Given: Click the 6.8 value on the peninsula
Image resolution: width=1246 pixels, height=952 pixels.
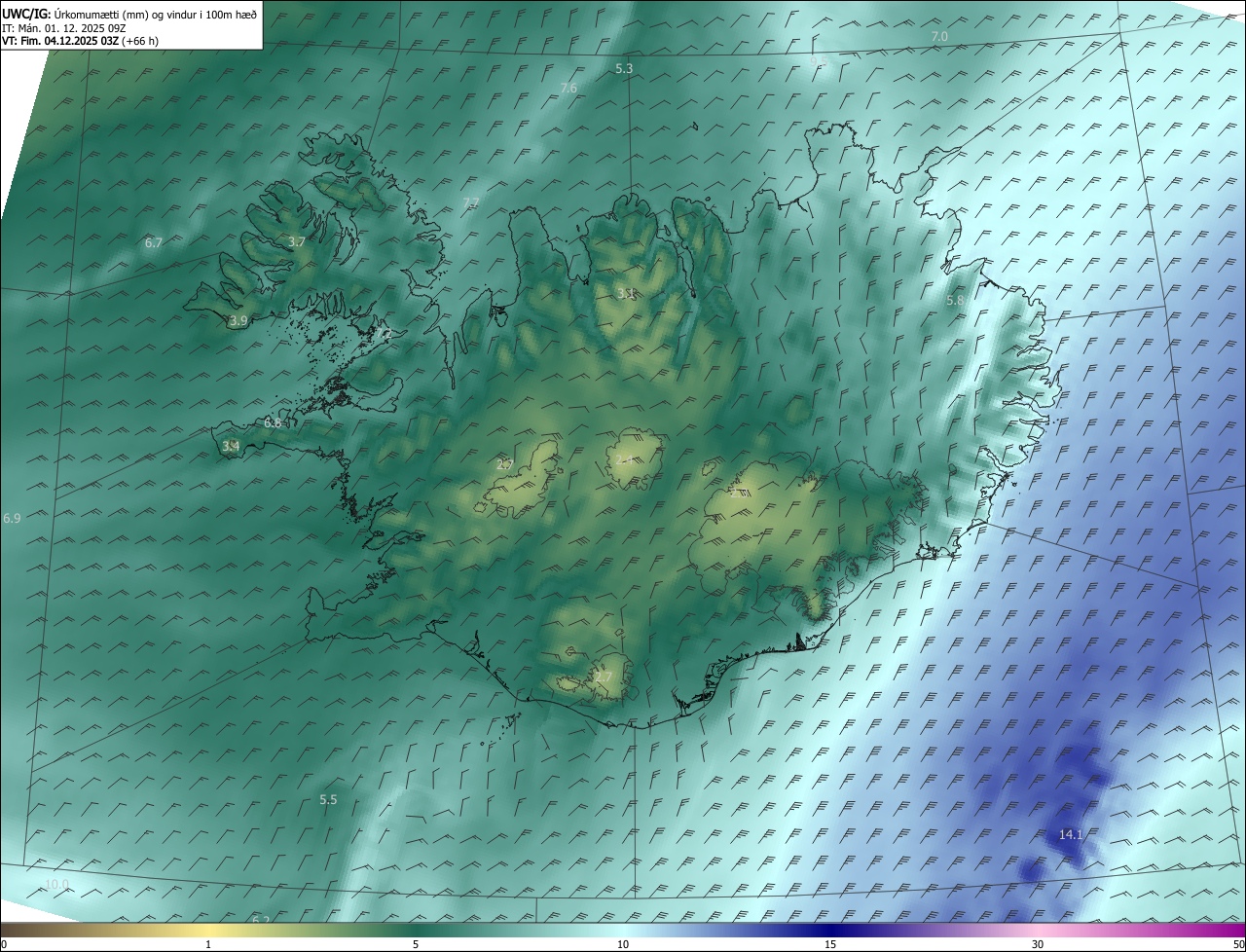Looking at the screenshot, I should coord(273,422).
